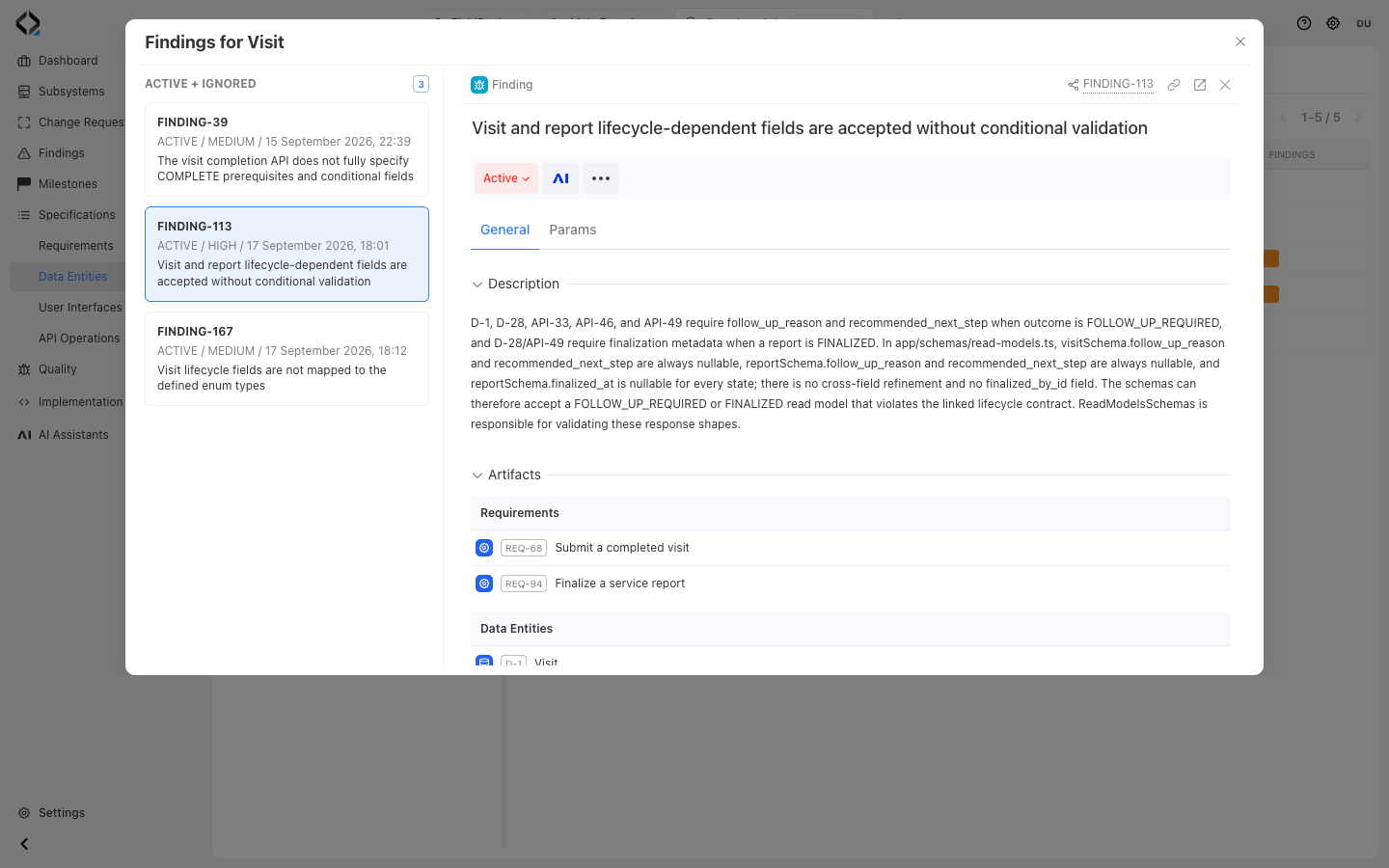Viewport: 1389px width, 868px height.
Task: Open the three-dots more actions menu
Action: click(x=601, y=178)
